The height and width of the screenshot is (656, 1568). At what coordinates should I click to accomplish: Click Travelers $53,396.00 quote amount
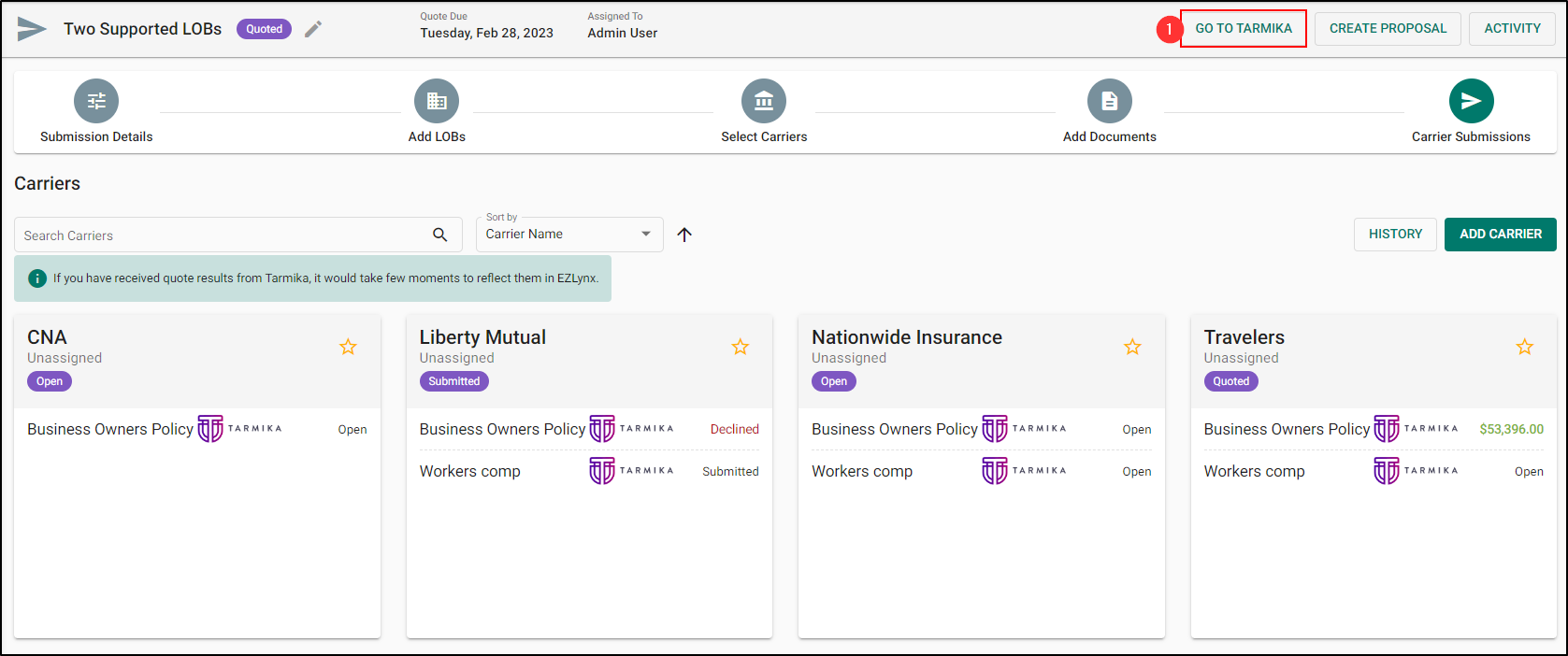coord(1512,429)
